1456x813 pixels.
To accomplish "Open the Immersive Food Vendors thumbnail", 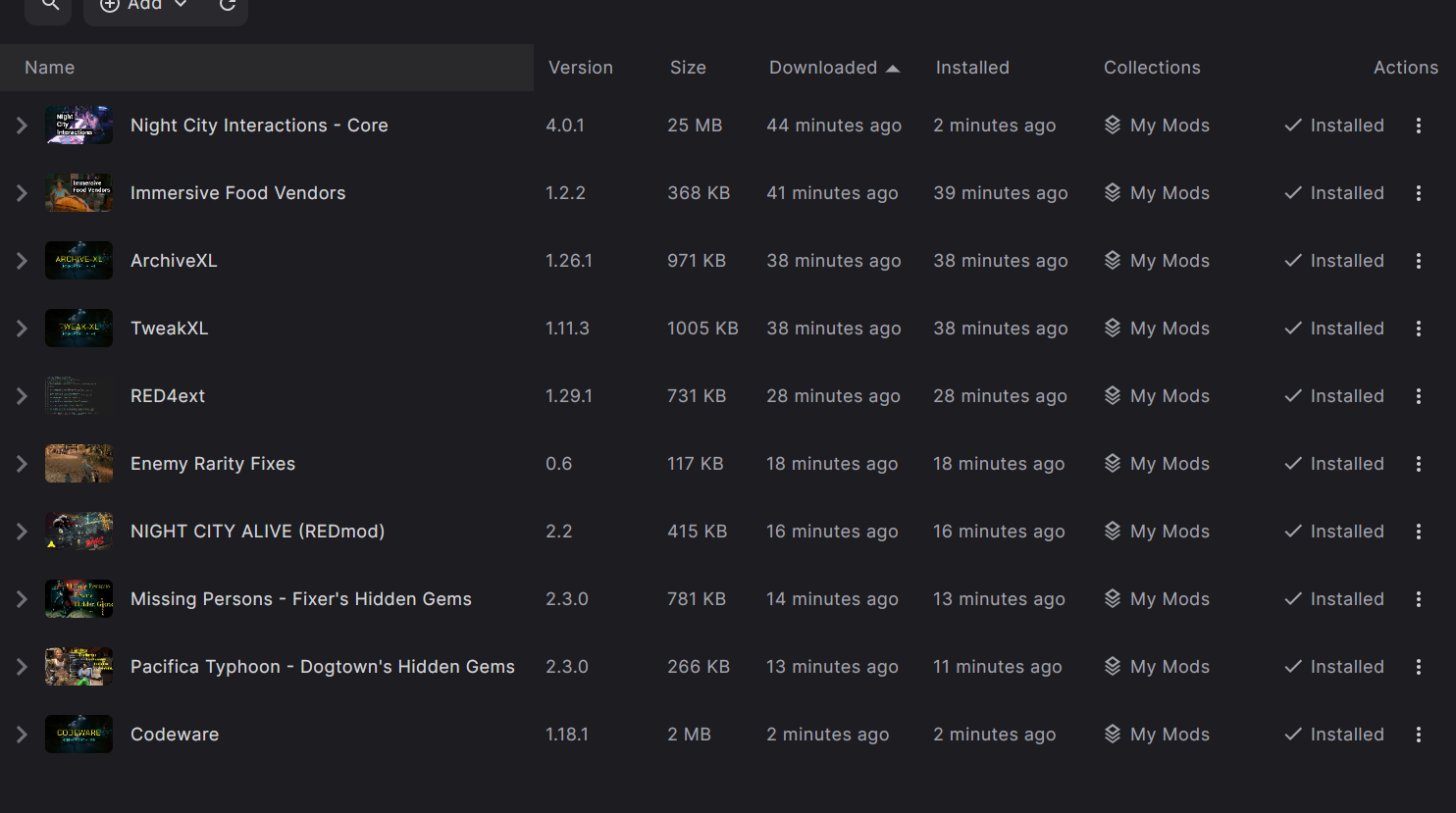I will [78, 193].
